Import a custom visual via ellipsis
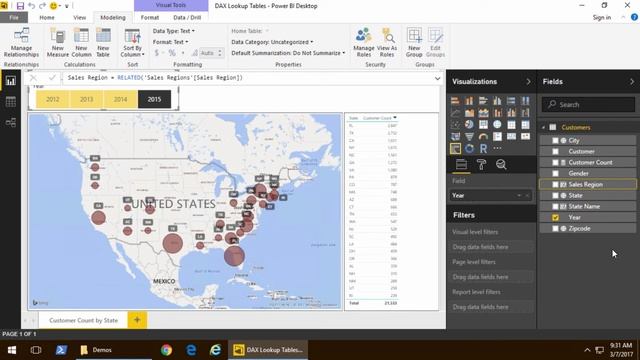This screenshot has width=640, height=360. point(497,149)
